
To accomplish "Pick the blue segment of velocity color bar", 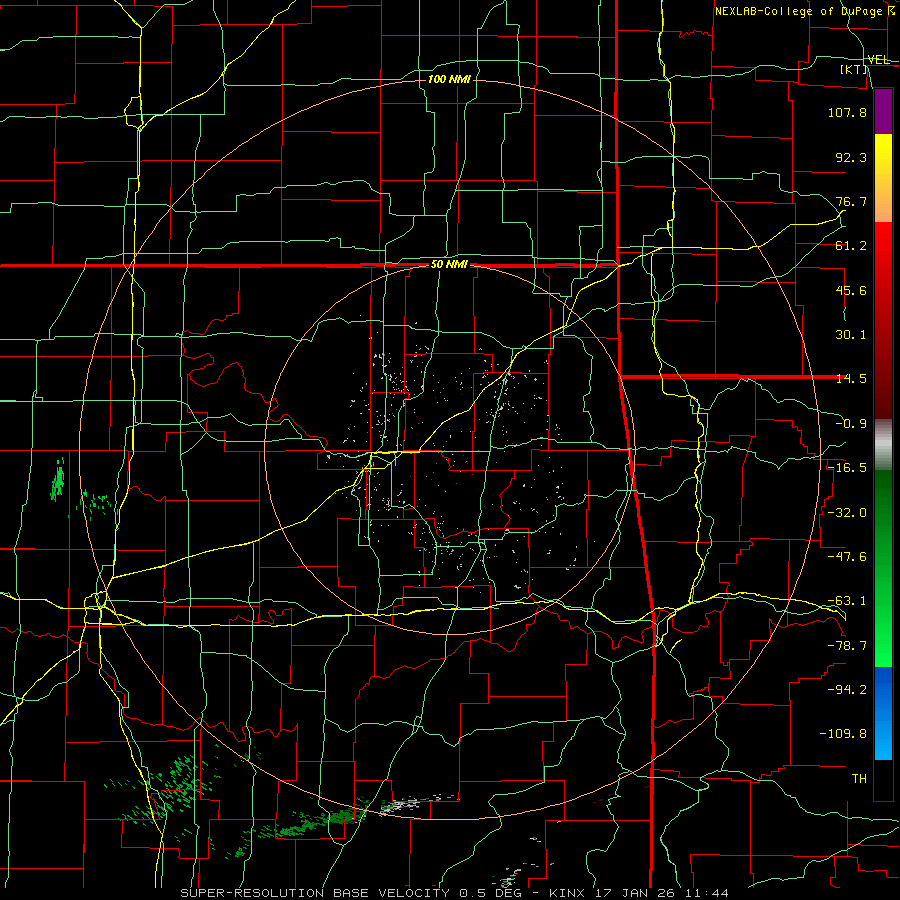I will click(883, 713).
